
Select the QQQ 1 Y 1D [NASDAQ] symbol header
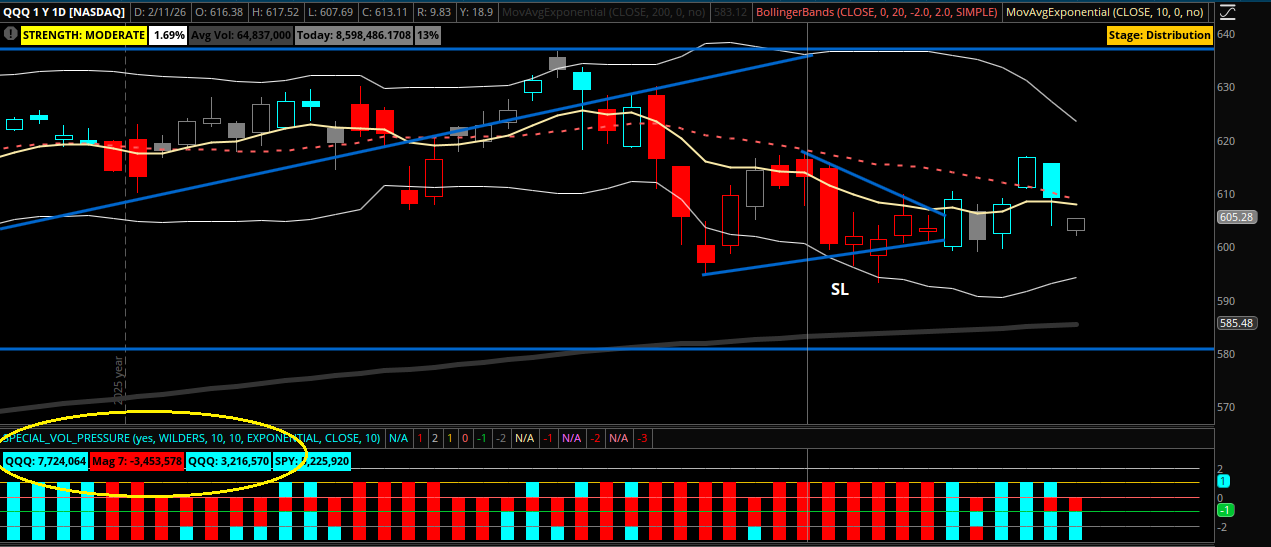tap(64, 11)
